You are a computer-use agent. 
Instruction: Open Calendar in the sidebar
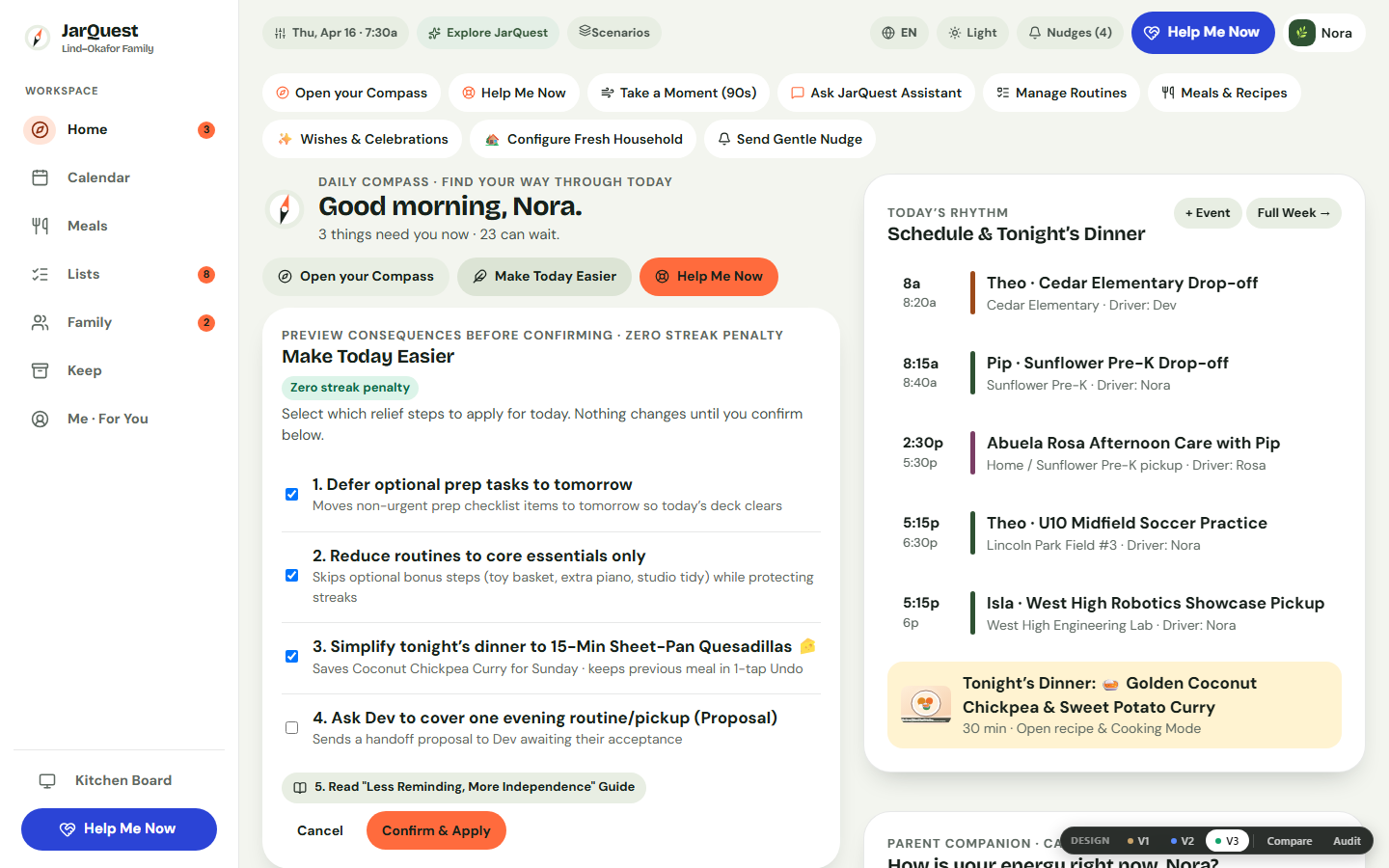point(120,177)
